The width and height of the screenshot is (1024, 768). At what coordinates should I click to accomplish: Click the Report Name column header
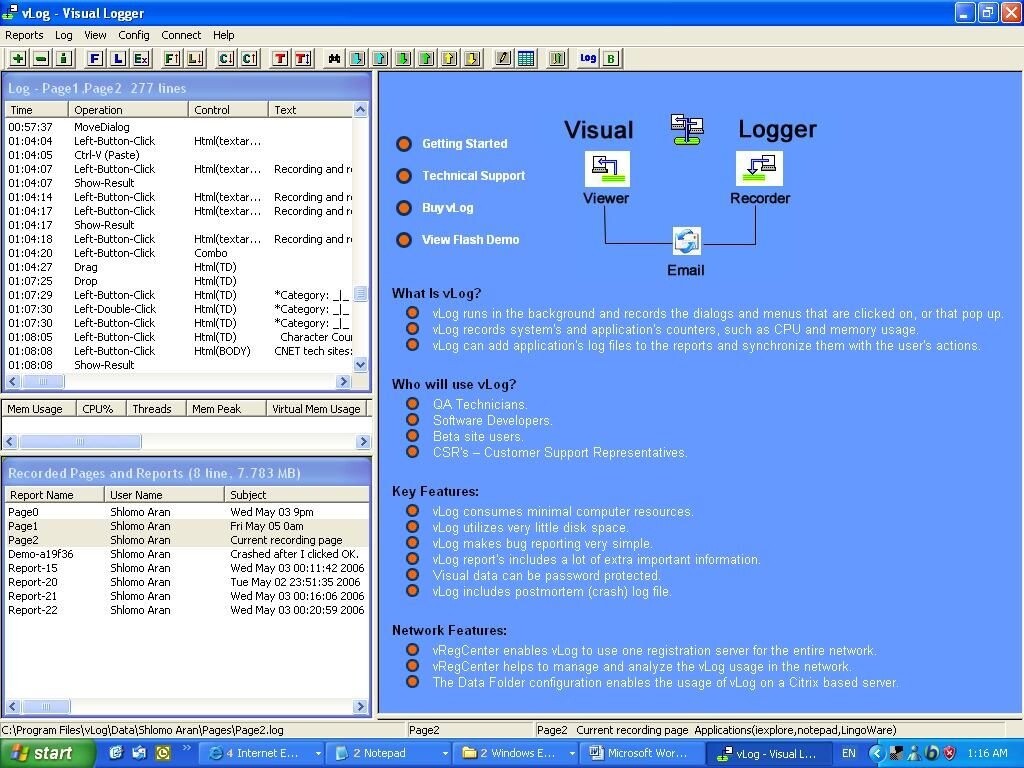55,495
